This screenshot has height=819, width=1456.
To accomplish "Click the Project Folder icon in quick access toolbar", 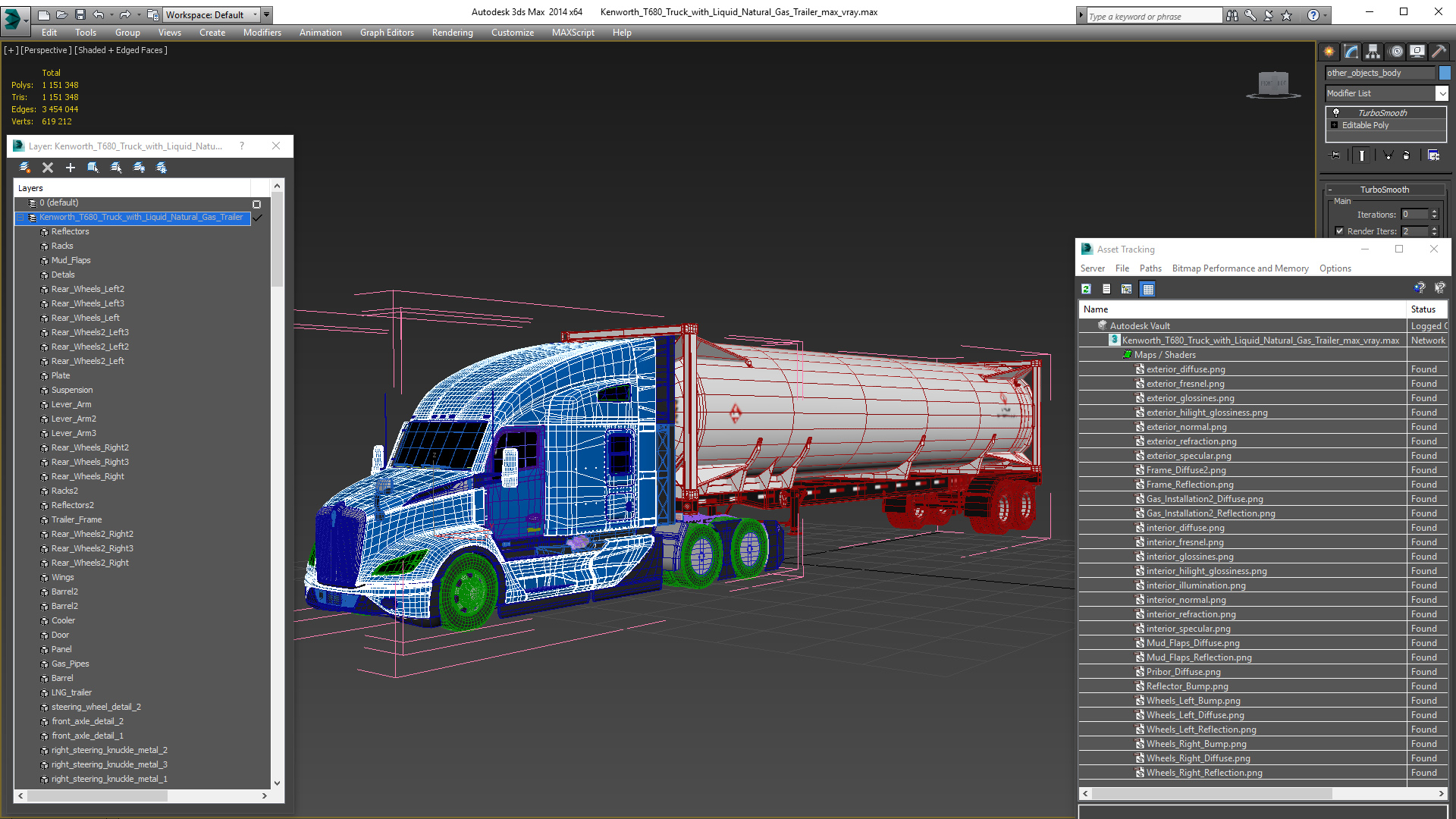I will (x=153, y=14).
